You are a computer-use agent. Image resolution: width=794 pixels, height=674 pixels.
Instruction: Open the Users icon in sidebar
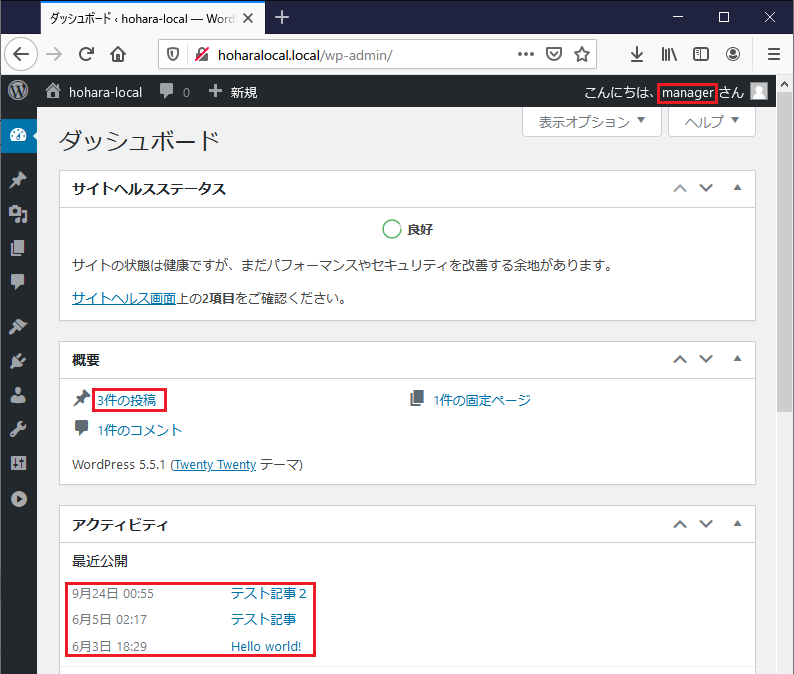[x=17, y=395]
